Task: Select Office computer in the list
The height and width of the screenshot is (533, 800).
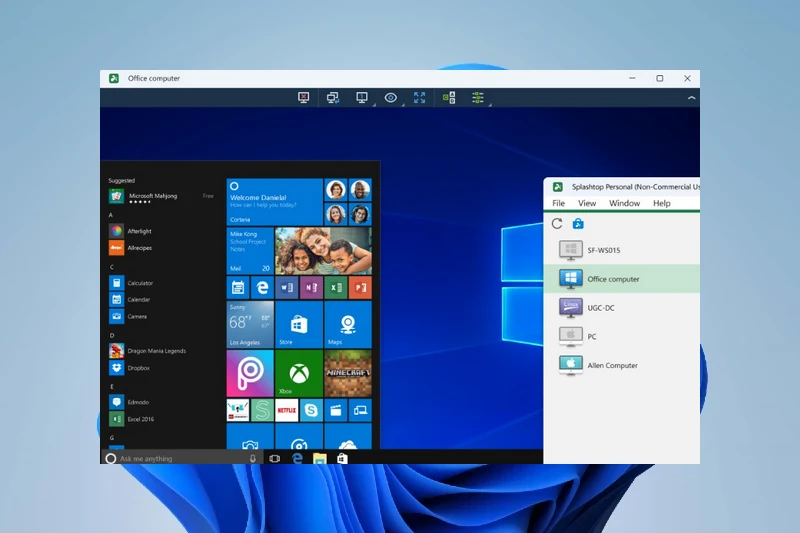Action: click(x=621, y=278)
